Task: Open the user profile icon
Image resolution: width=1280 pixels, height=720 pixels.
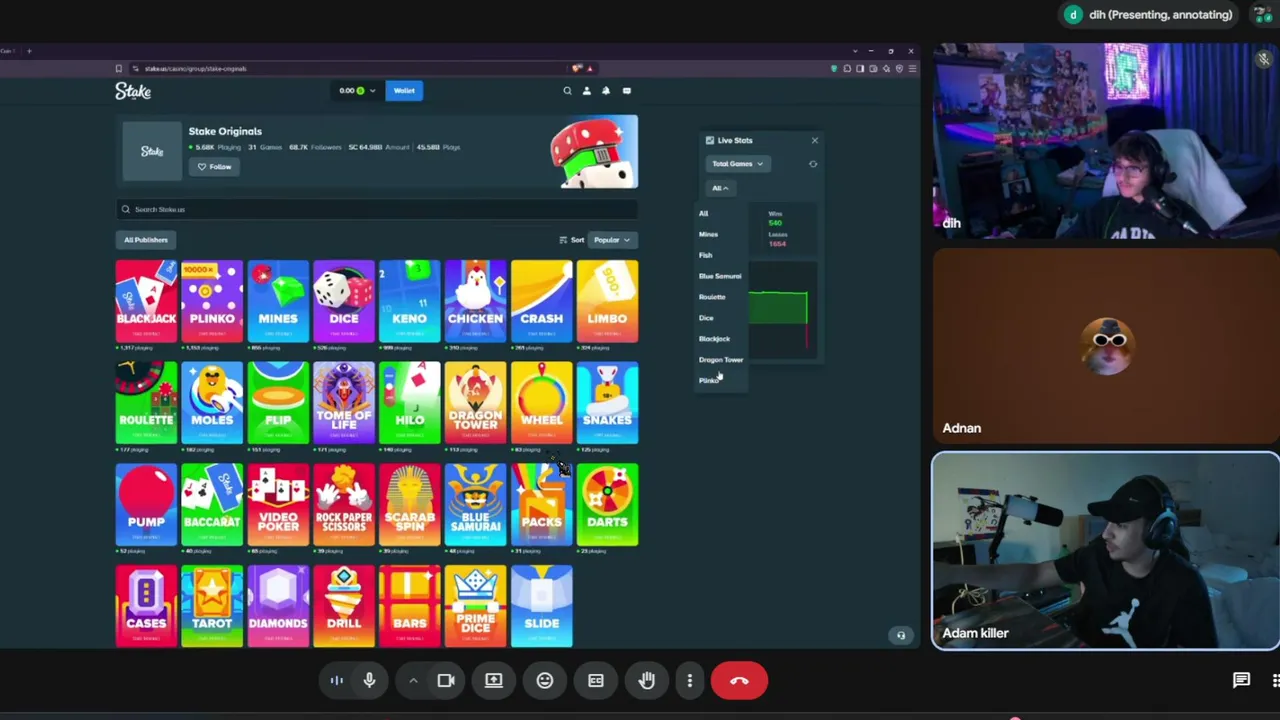Action: pyautogui.click(x=586, y=91)
